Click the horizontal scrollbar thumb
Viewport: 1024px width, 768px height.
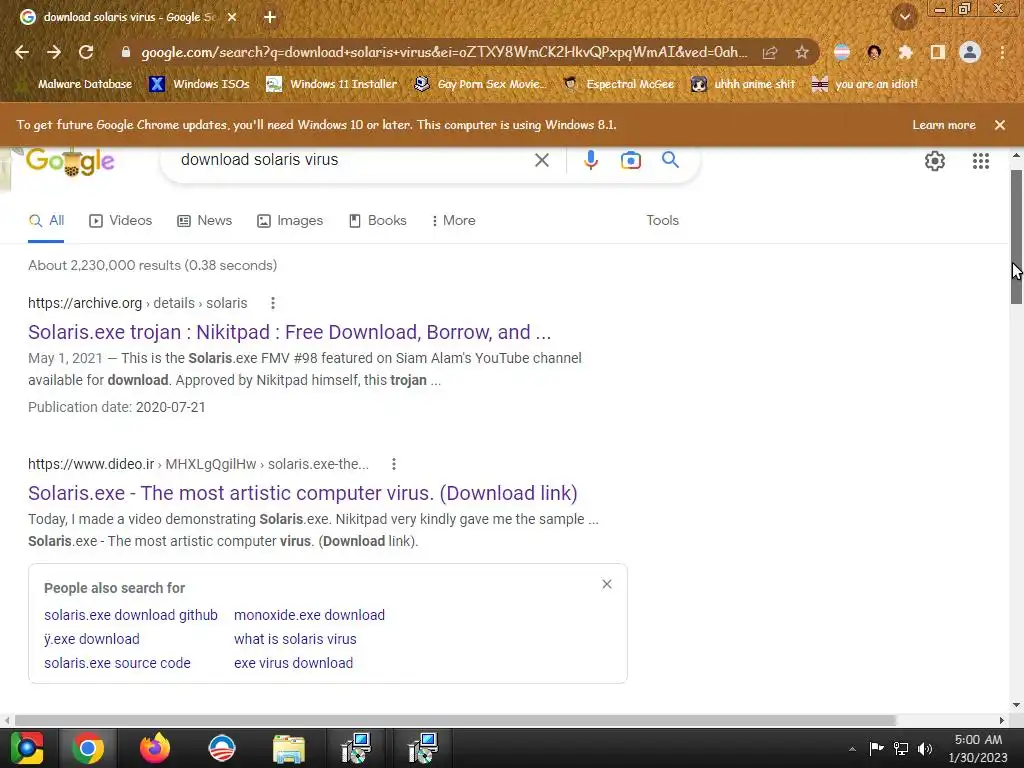pyautogui.click(x=455, y=720)
